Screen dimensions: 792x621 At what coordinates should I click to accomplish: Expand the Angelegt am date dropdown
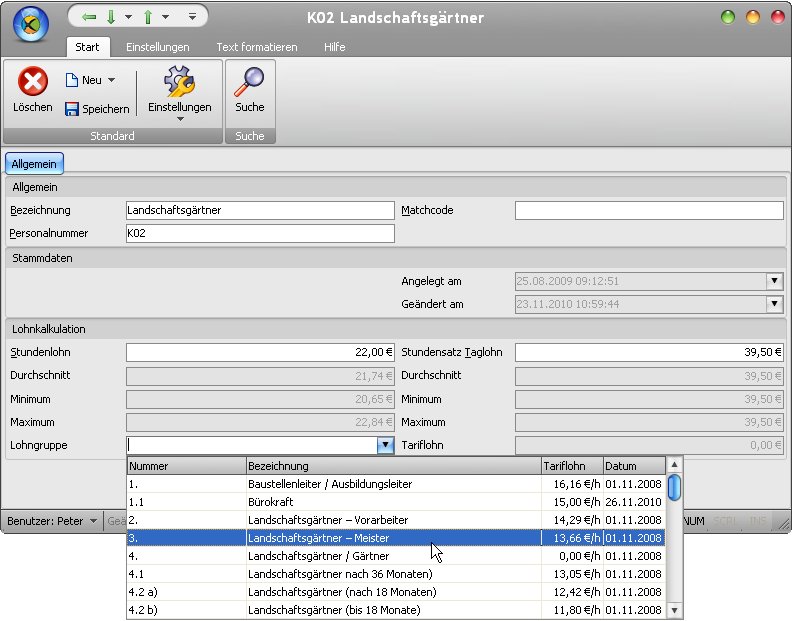point(774,281)
